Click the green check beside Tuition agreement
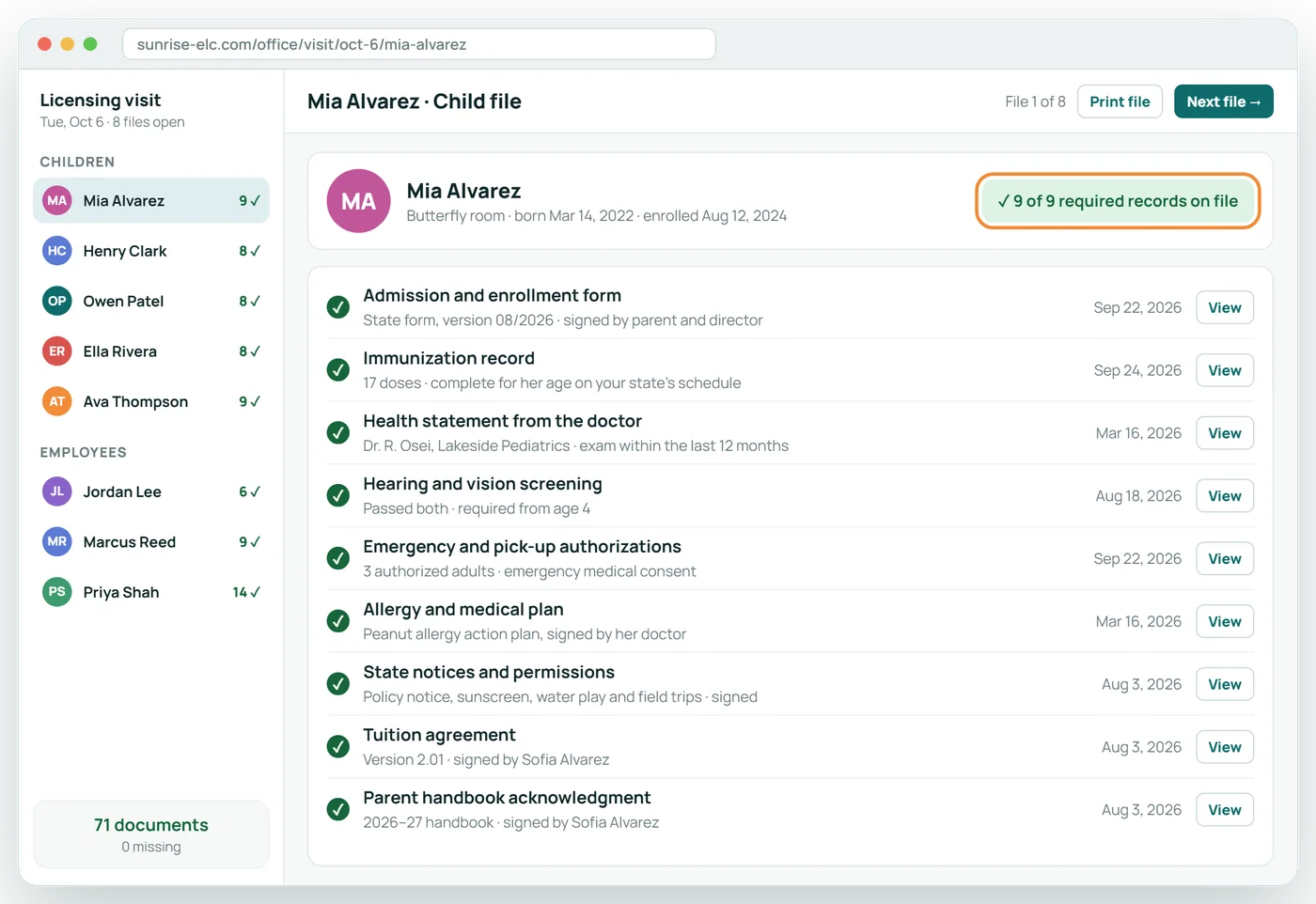 click(x=338, y=747)
